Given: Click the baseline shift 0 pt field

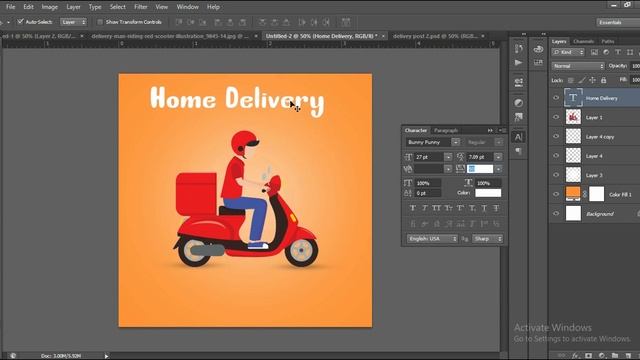Looking at the screenshot, I should pos(428,193).
